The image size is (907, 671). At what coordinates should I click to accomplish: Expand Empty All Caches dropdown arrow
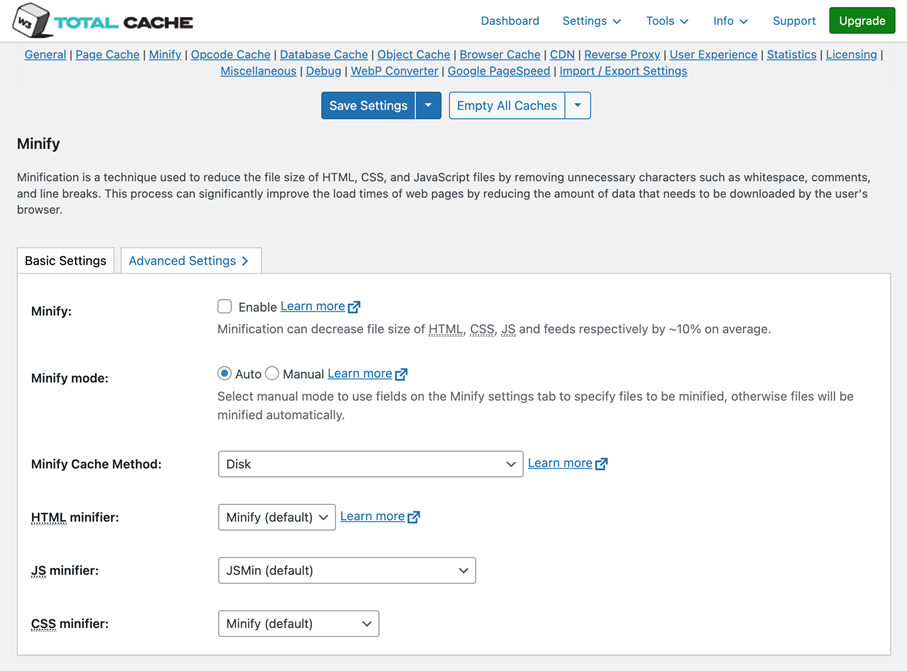click(578, 105)
